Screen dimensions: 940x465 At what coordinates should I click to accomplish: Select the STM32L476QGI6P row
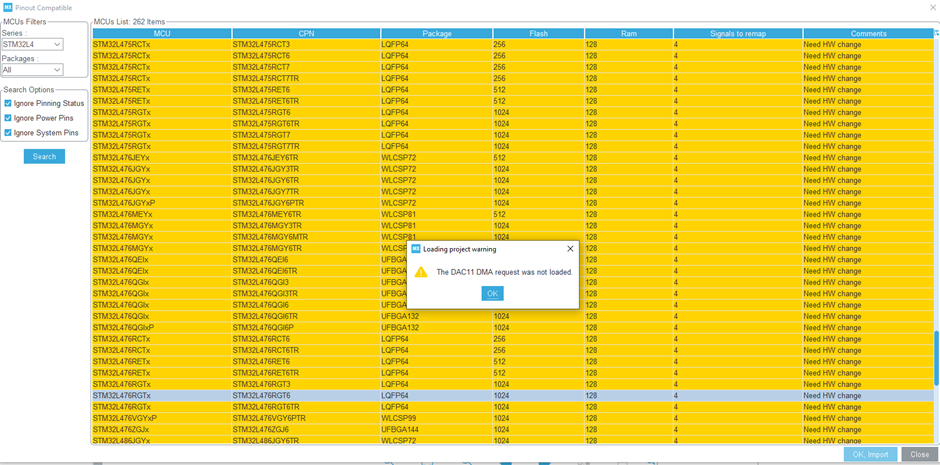513,328
